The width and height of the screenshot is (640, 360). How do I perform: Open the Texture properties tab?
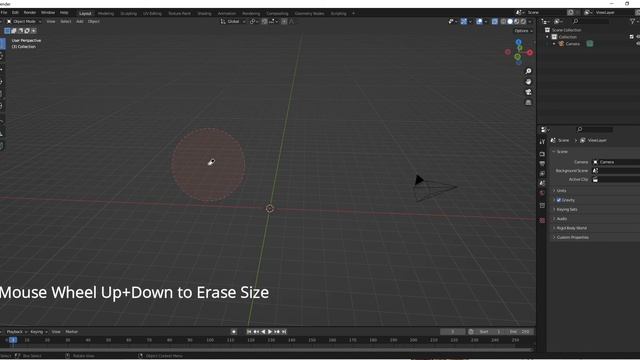(542, 220)
